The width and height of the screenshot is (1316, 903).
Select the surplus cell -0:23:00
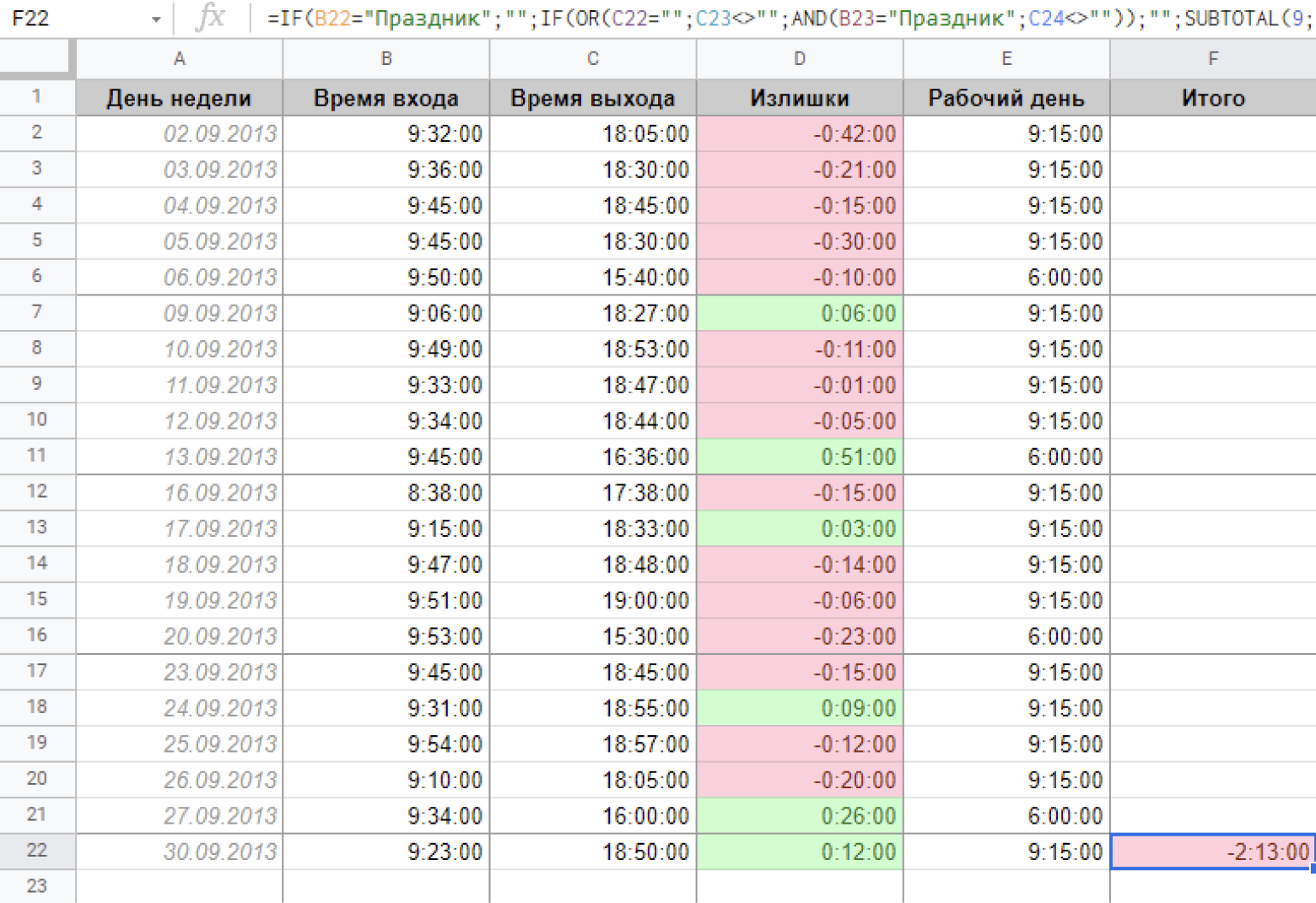click(x=800, y=636)
